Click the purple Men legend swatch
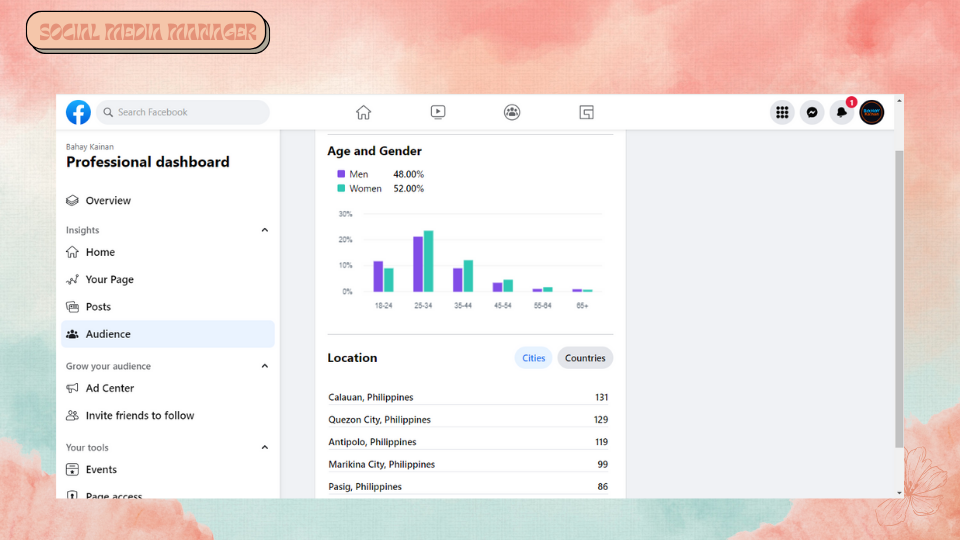The image size is (960, 540). point(341,174)
